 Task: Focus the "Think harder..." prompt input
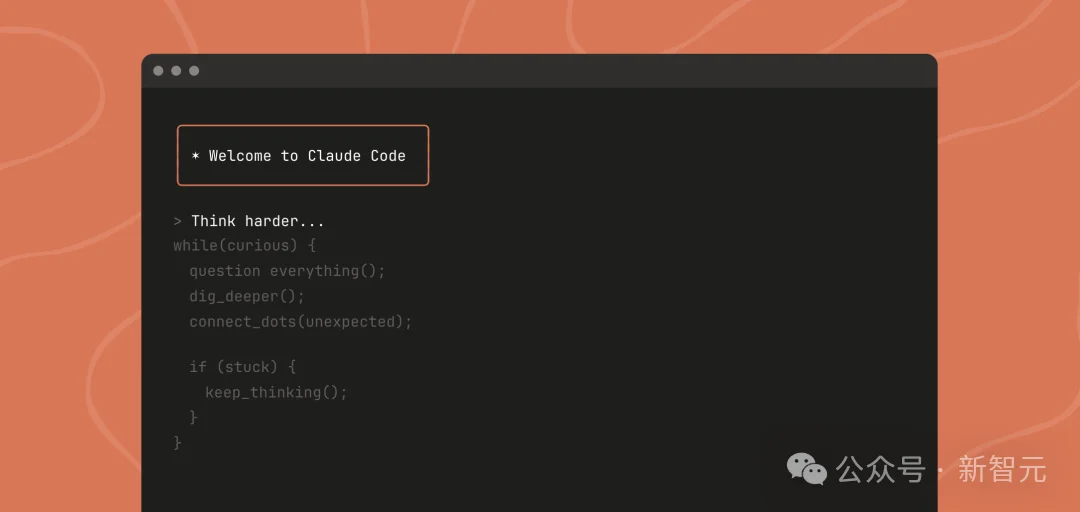click(258, 221)
